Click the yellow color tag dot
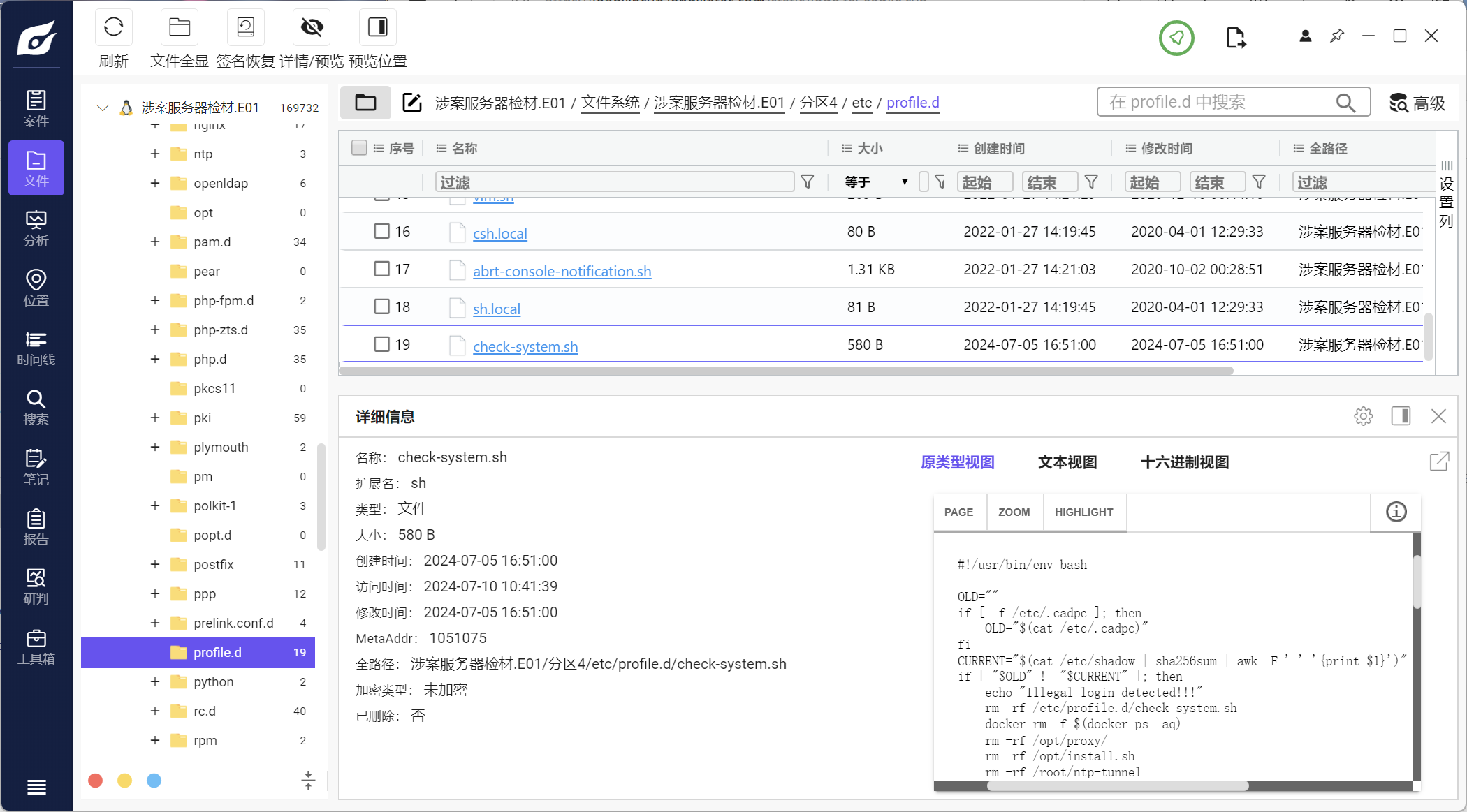Image resolution: width=1467 pixels, height=812 pixels. click(124, 780)
